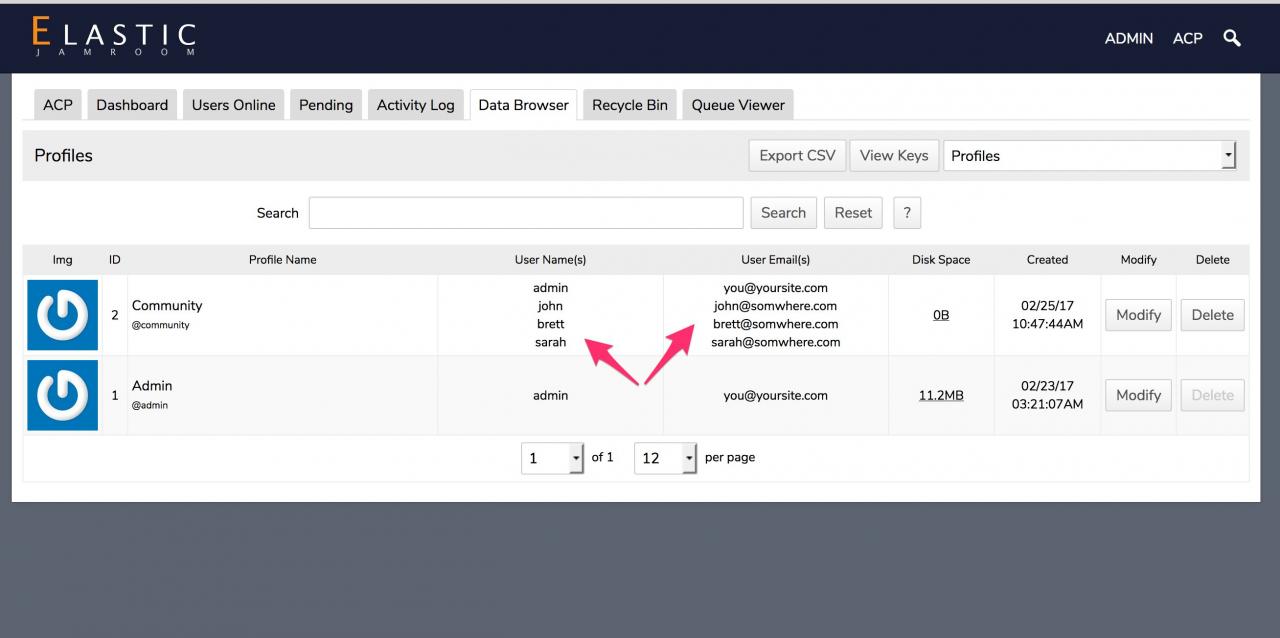Click email sarah@somwhere.com
The width and height of the screenshot is (1280, 638).
pos(775,342)
